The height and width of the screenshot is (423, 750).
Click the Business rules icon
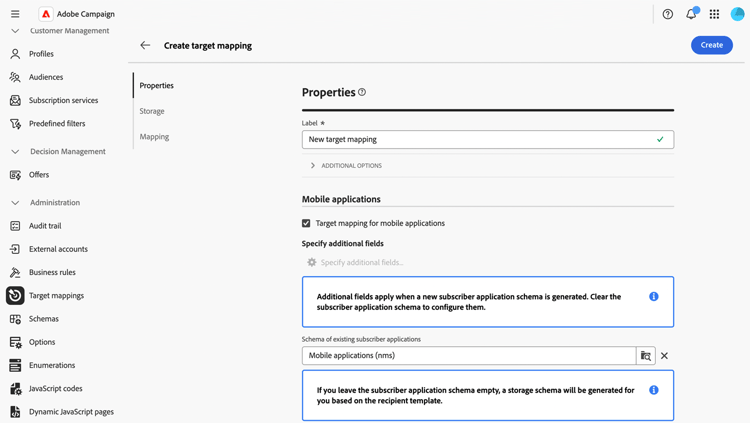tap(15, 272)
